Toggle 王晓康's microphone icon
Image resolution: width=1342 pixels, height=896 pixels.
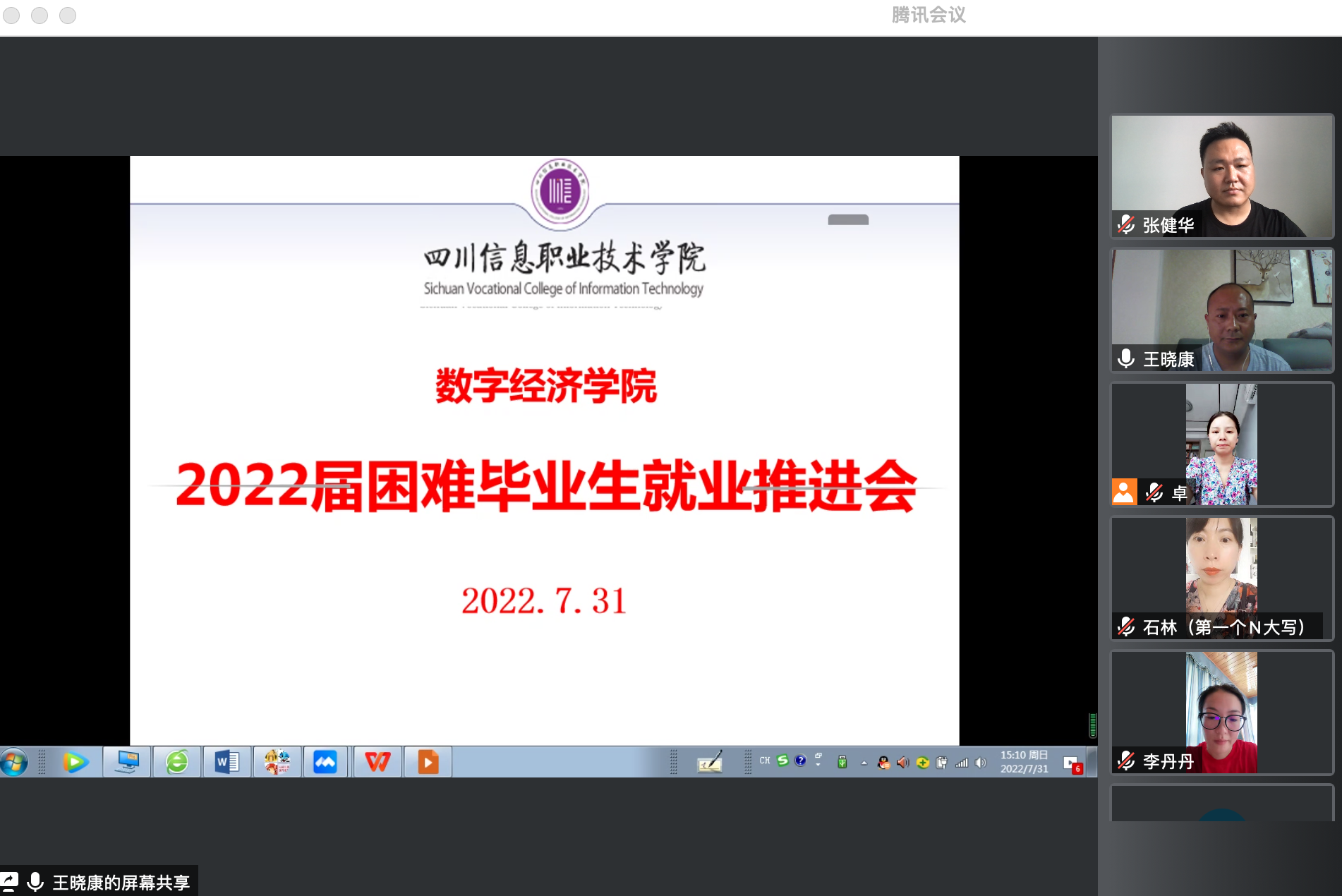(x=1126, y=359)
